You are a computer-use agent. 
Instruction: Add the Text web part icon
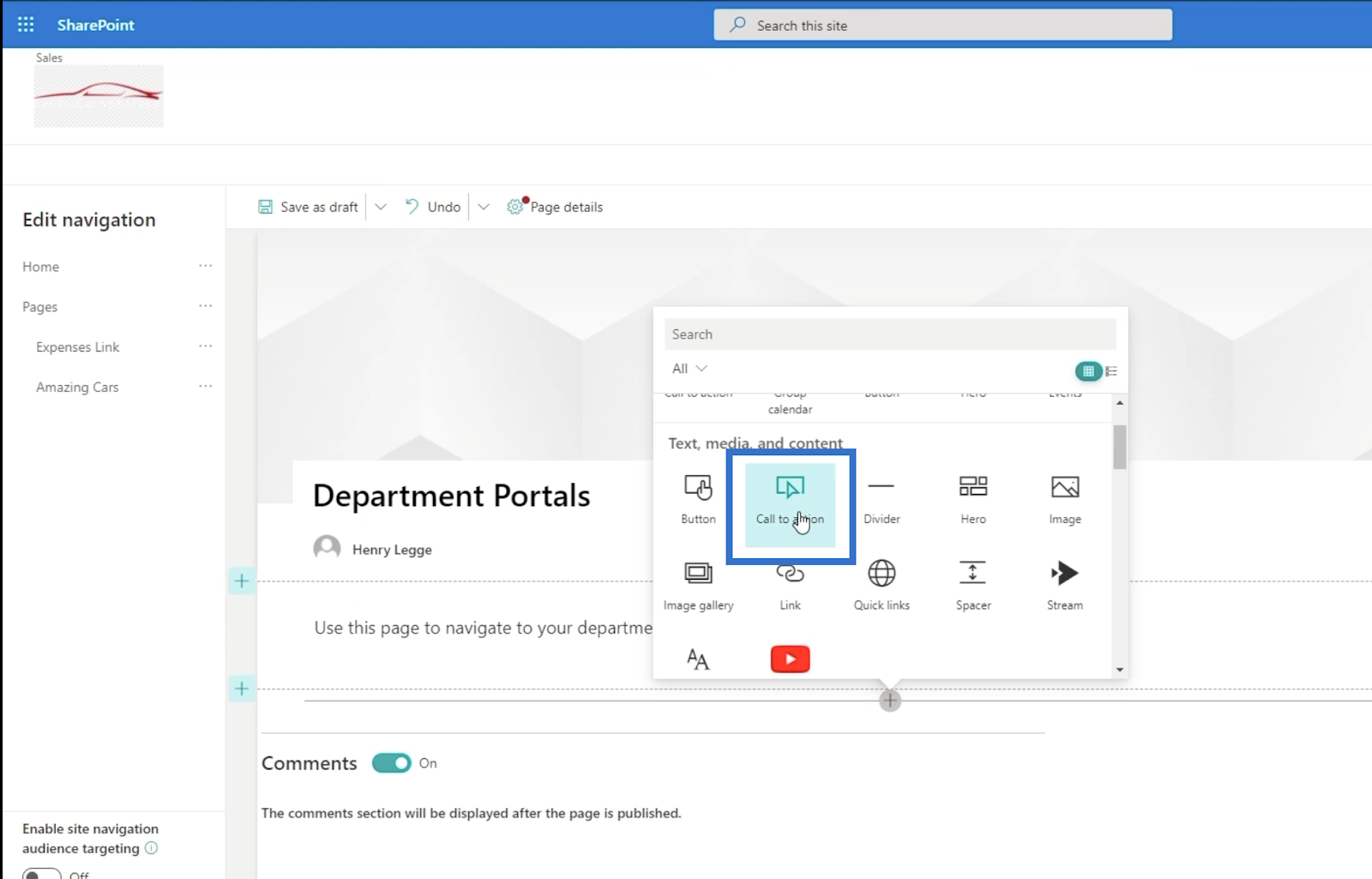[698, 659]
